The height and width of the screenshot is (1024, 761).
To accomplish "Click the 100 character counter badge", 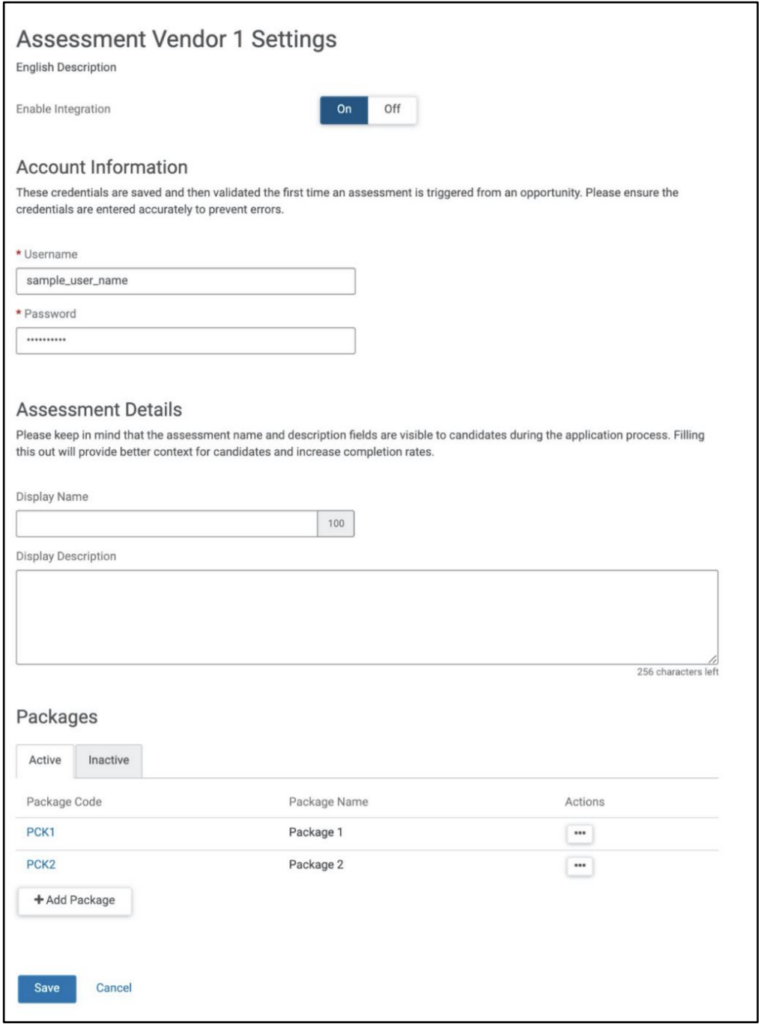I will point(336,524).
